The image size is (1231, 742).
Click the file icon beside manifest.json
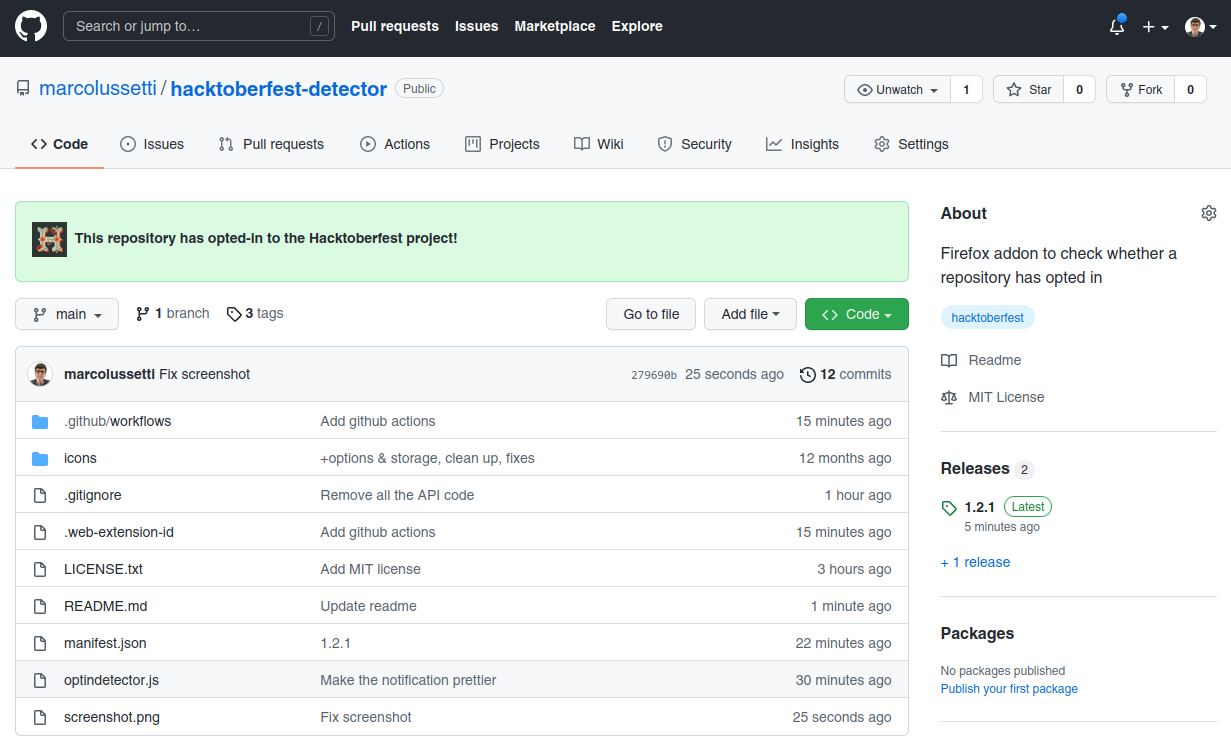pyautogui.click(x=40, y=643)
